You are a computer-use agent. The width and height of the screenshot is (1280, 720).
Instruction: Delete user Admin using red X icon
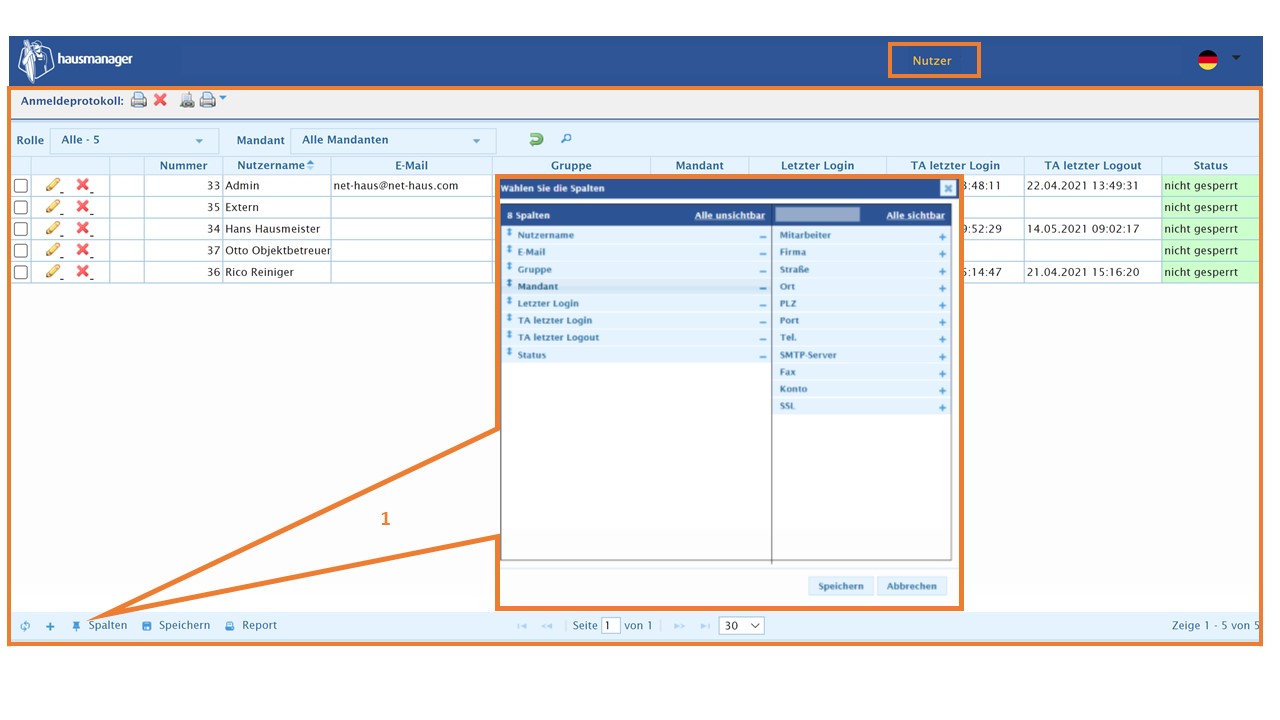83,185
